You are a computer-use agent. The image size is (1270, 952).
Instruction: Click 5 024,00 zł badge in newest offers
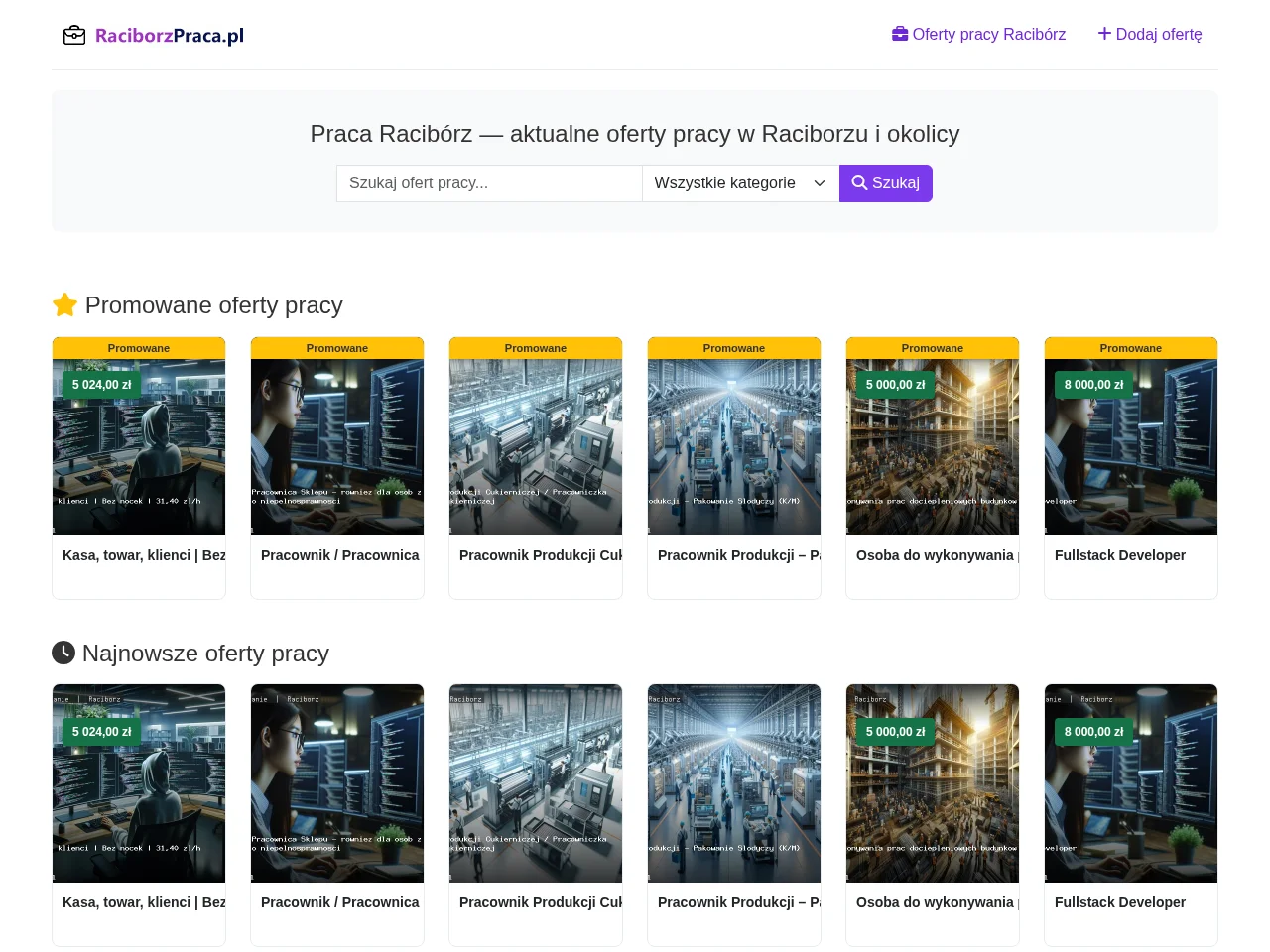pos(101,732)
